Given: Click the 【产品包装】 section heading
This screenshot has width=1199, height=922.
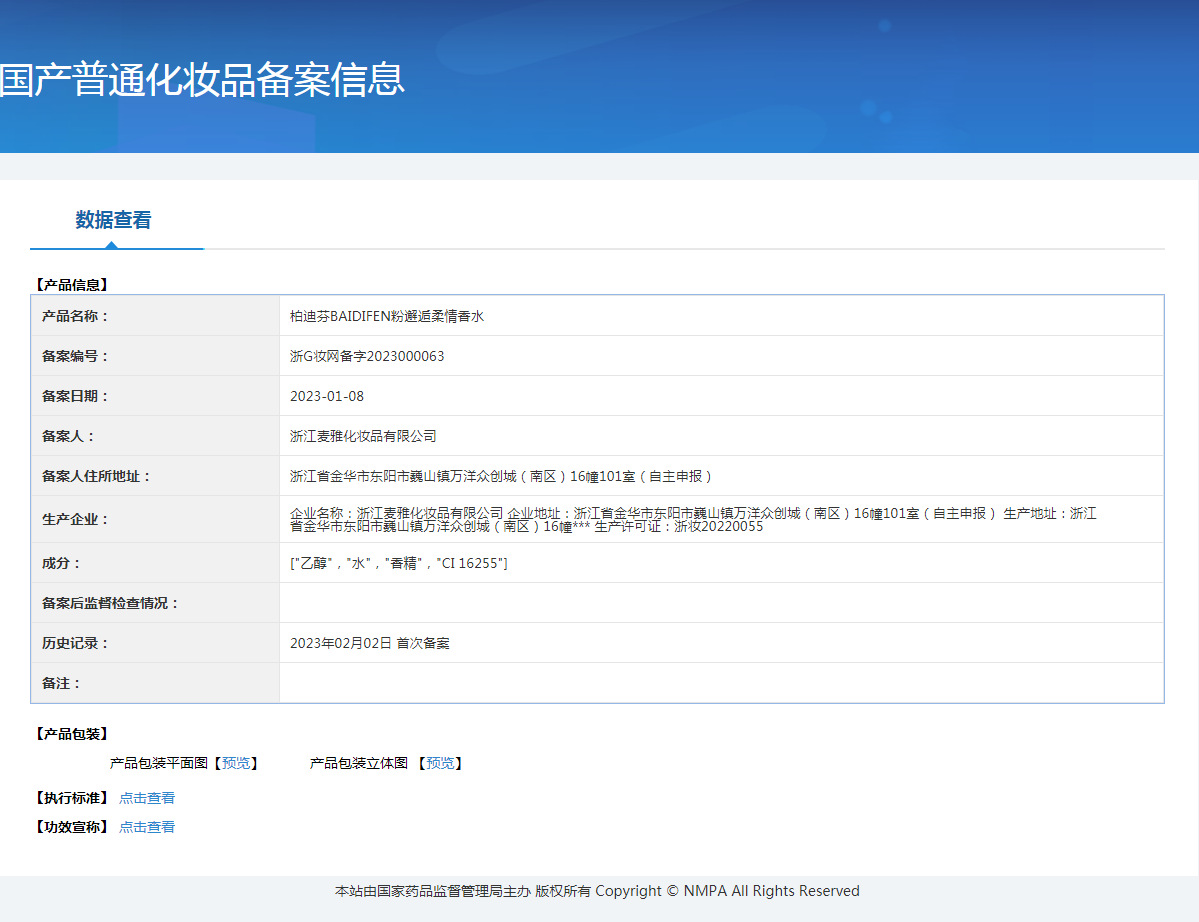Looking at the screenshot, I should [72, 734].
